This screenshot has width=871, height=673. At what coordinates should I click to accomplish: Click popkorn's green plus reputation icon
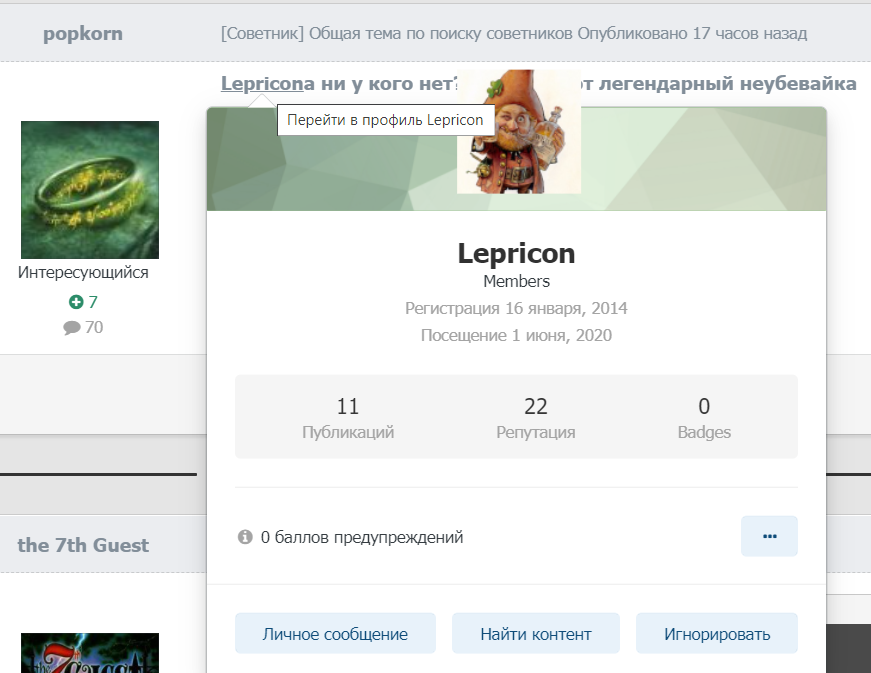[x=76, y=302]
